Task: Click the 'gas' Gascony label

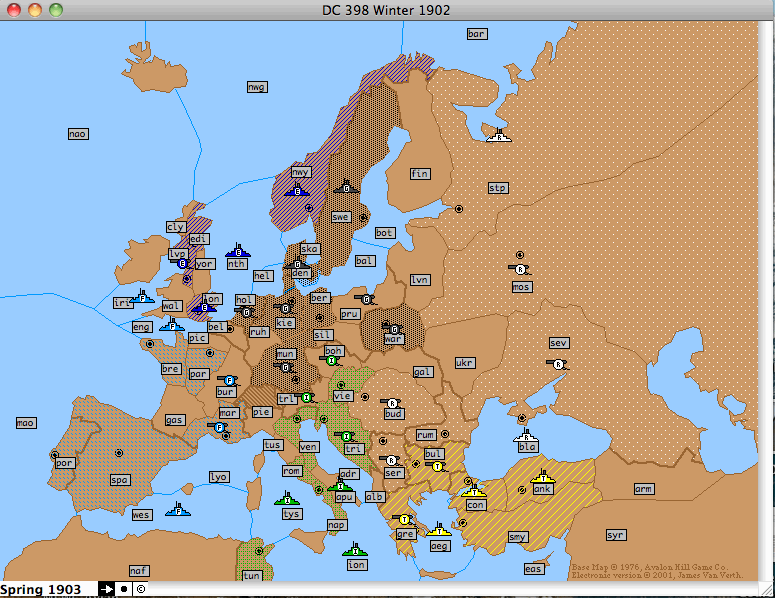Action: 175,420
